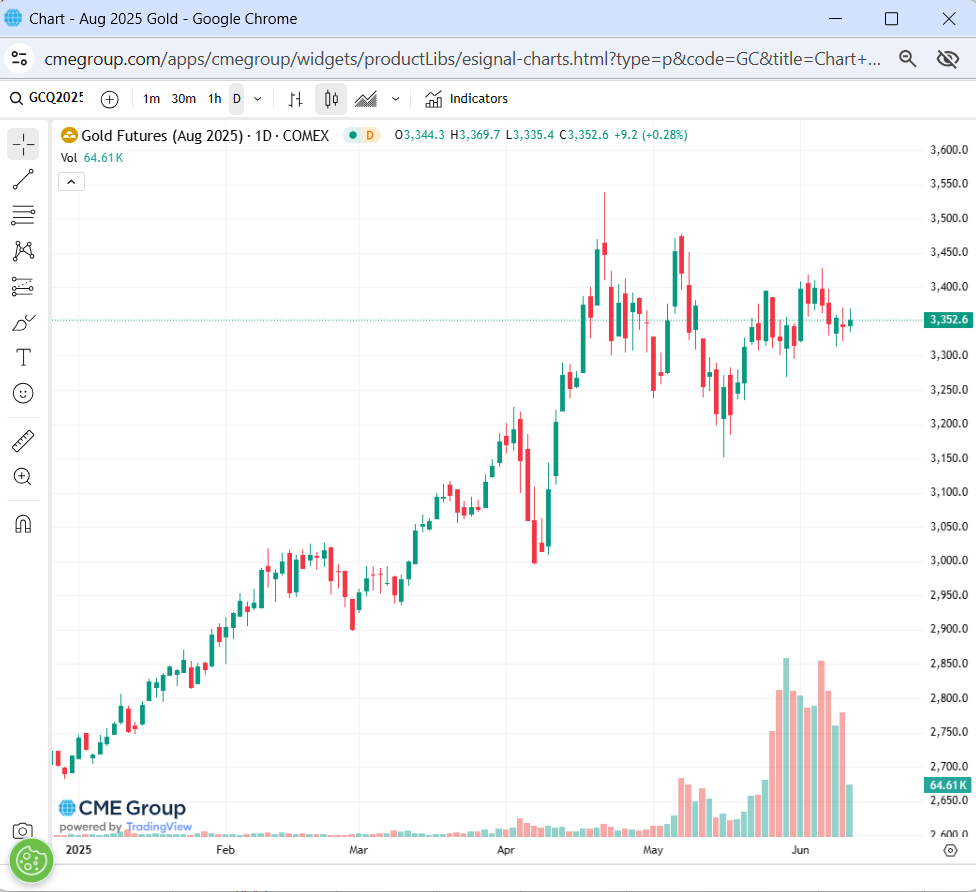This screenshot has height=892, width=976.
Task: Open the Indicators panel
Action: click(466, 99)
